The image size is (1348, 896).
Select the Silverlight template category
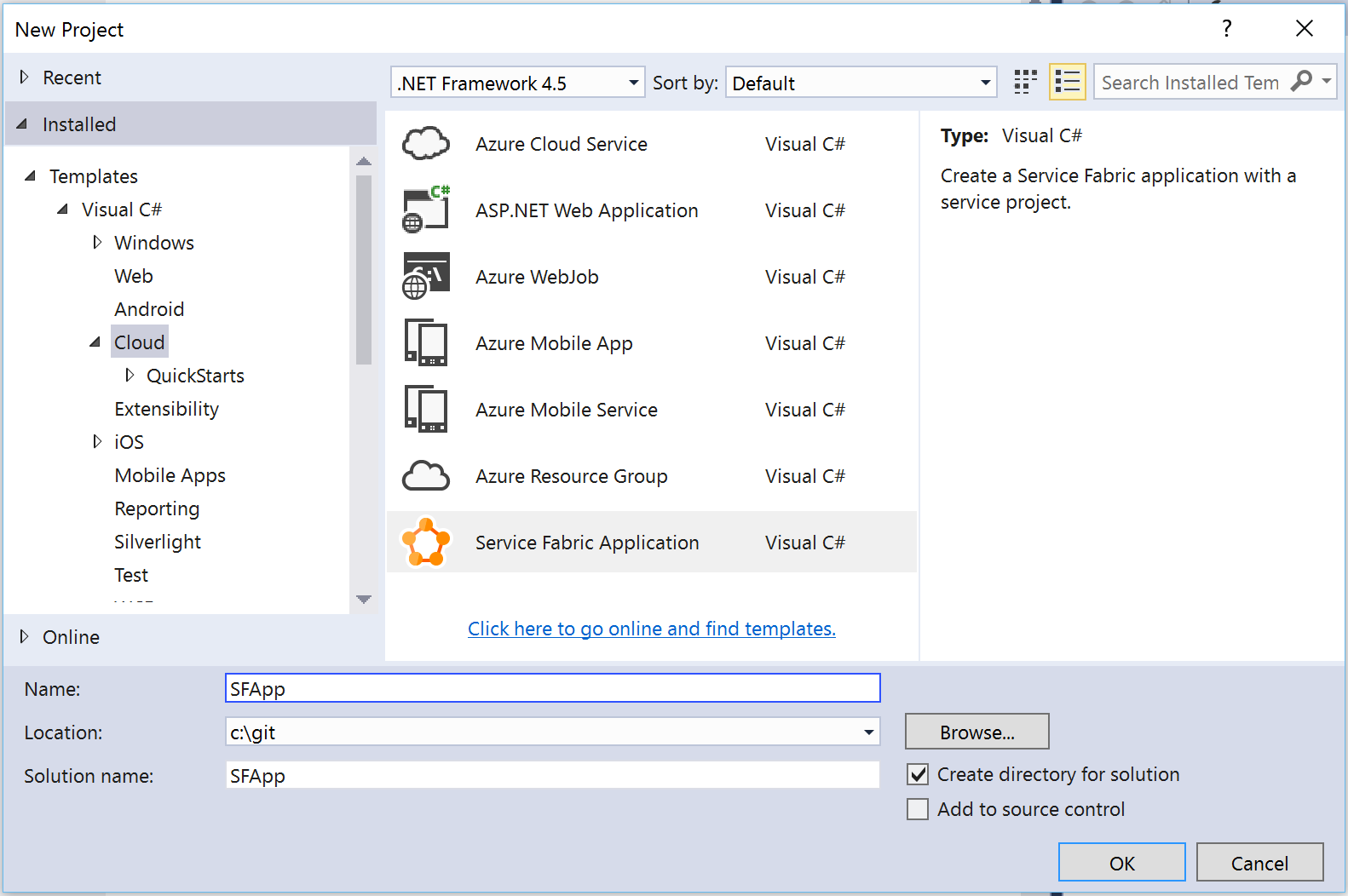(x=158, y=542)
